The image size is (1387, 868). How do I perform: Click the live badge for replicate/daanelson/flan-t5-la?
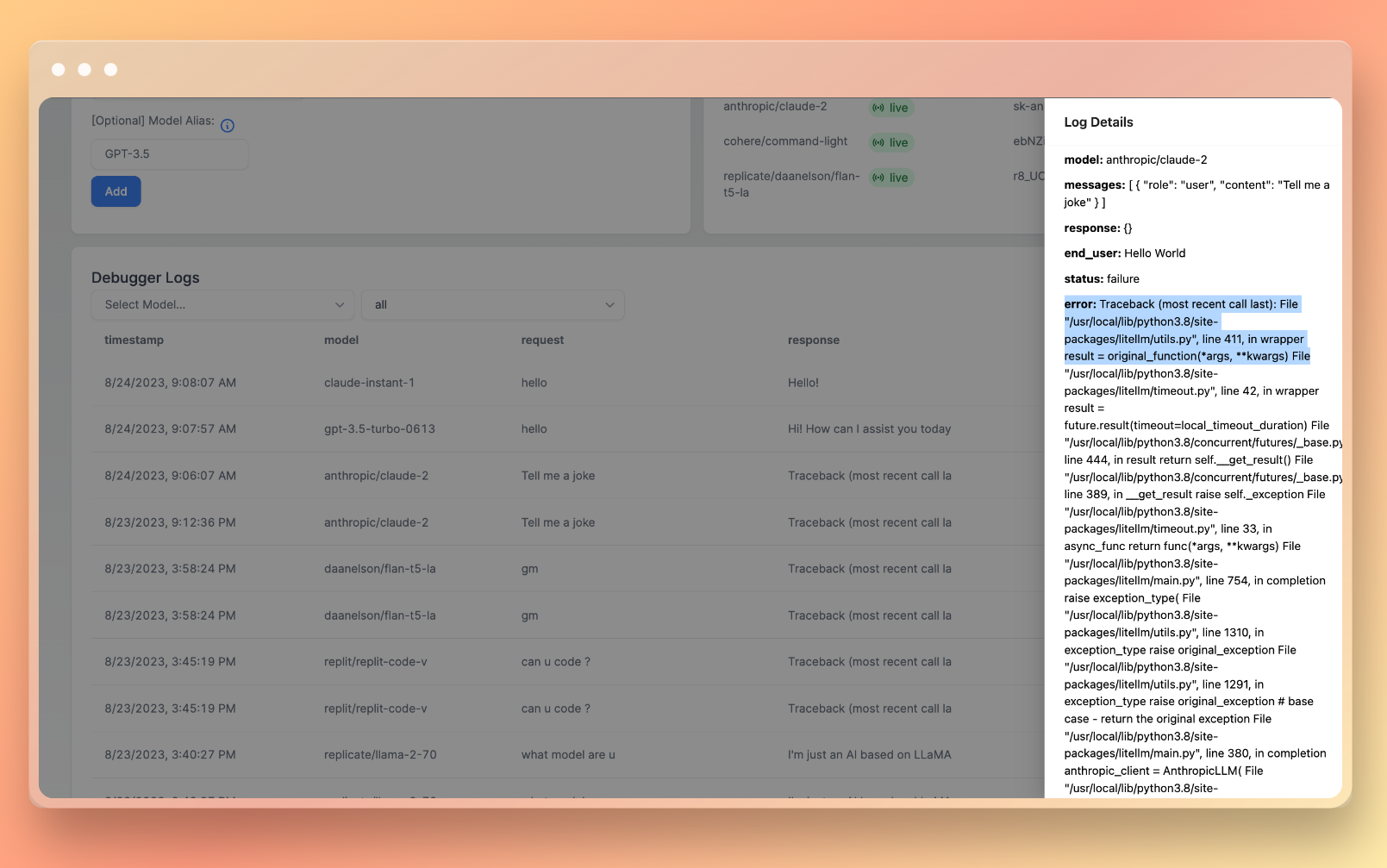(x=891, y=178)
